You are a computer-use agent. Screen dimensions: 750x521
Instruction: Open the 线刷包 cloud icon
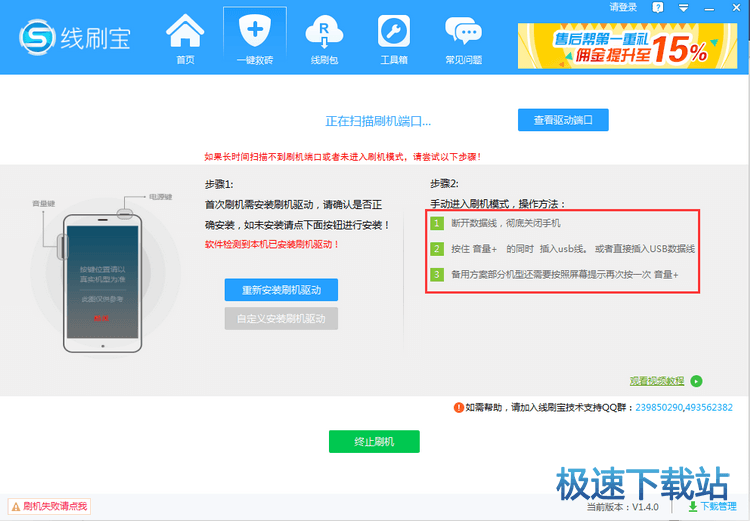tap(325, 38)
